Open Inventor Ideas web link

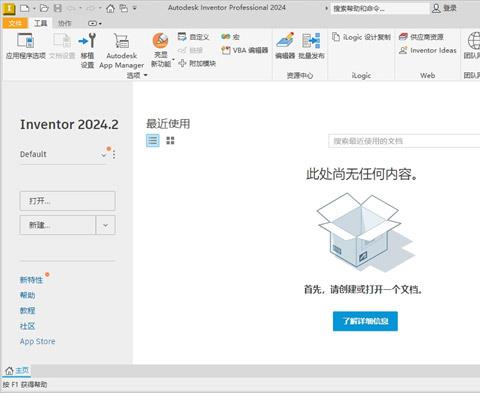click(427, 50)
